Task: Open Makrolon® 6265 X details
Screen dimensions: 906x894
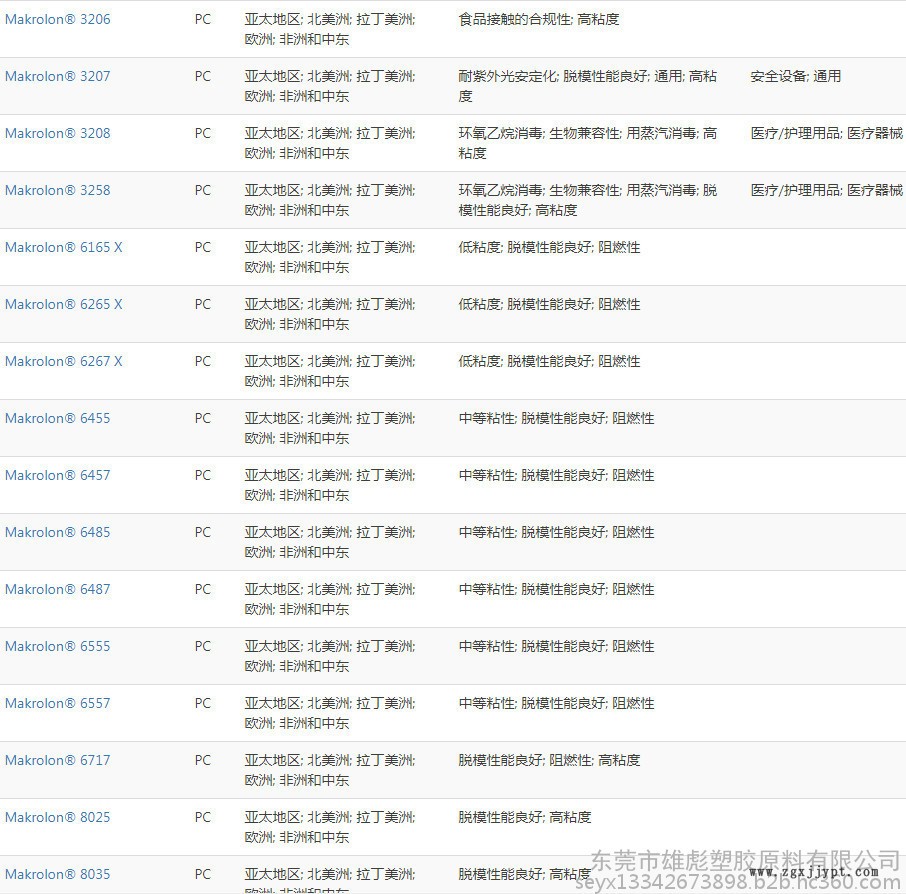Action: pos(63,304)
